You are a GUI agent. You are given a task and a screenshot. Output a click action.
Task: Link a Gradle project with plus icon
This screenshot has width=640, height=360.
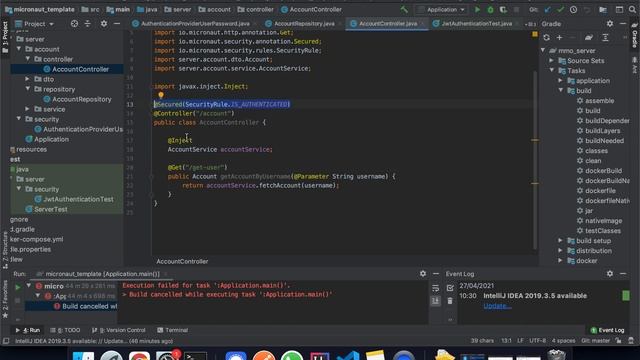559,38
